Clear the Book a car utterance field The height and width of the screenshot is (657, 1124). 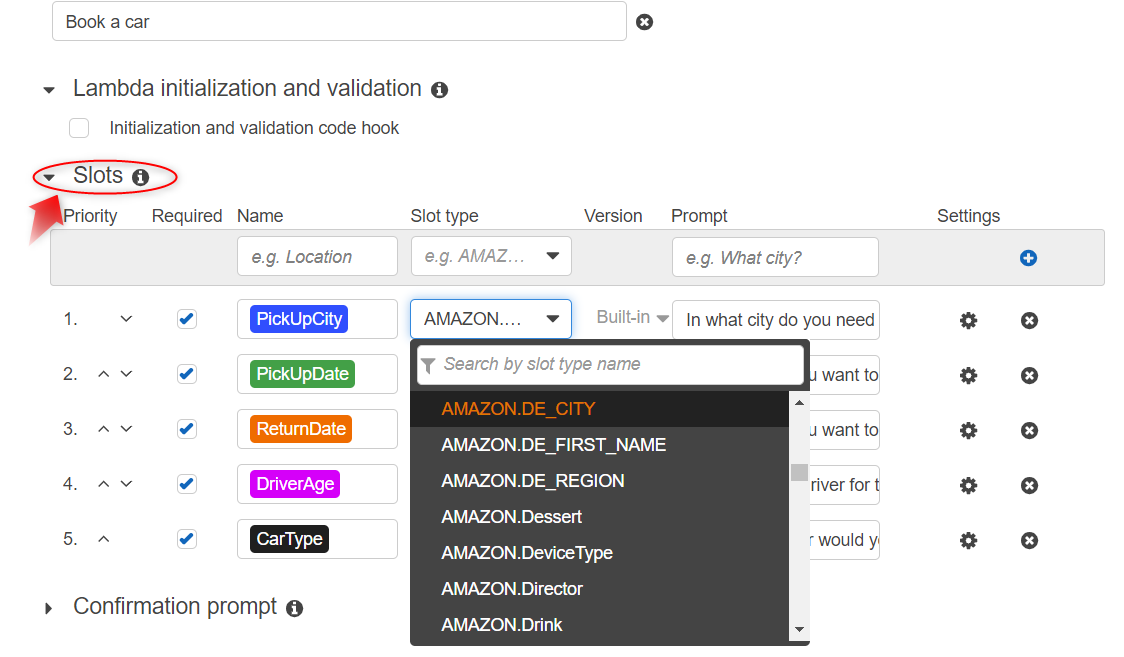click(645, 22)
